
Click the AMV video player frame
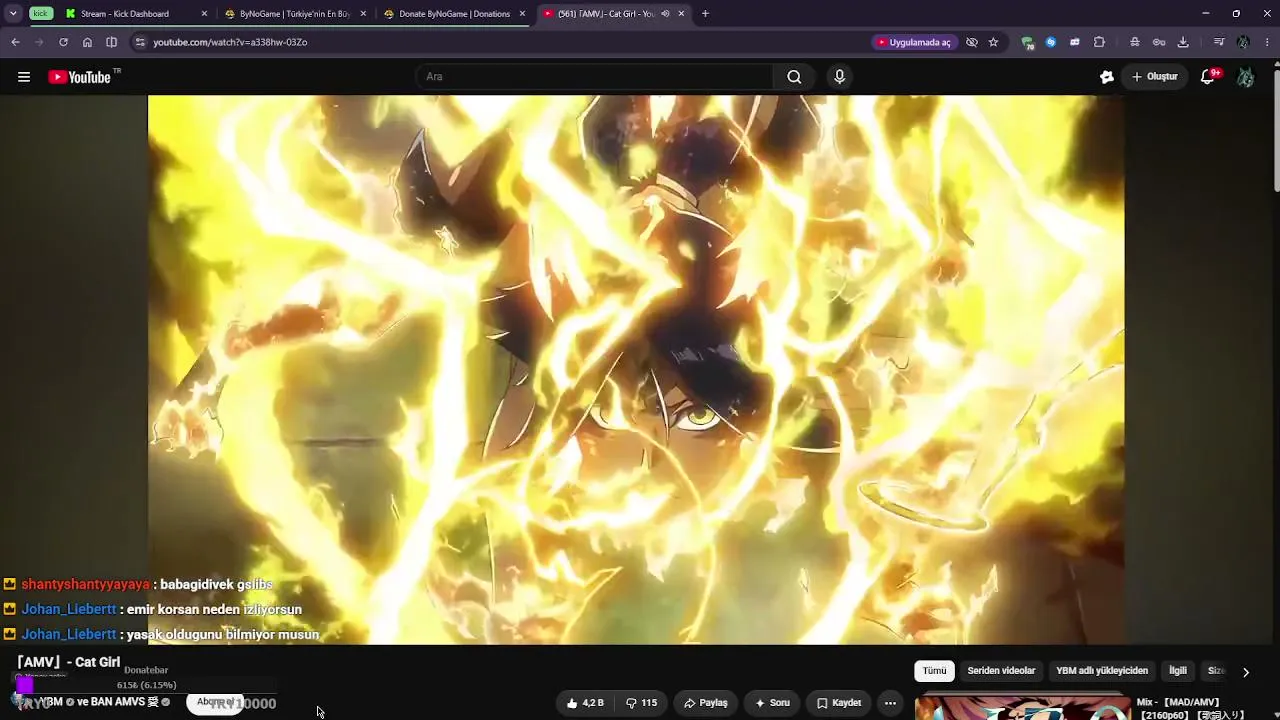coord(636,370)
